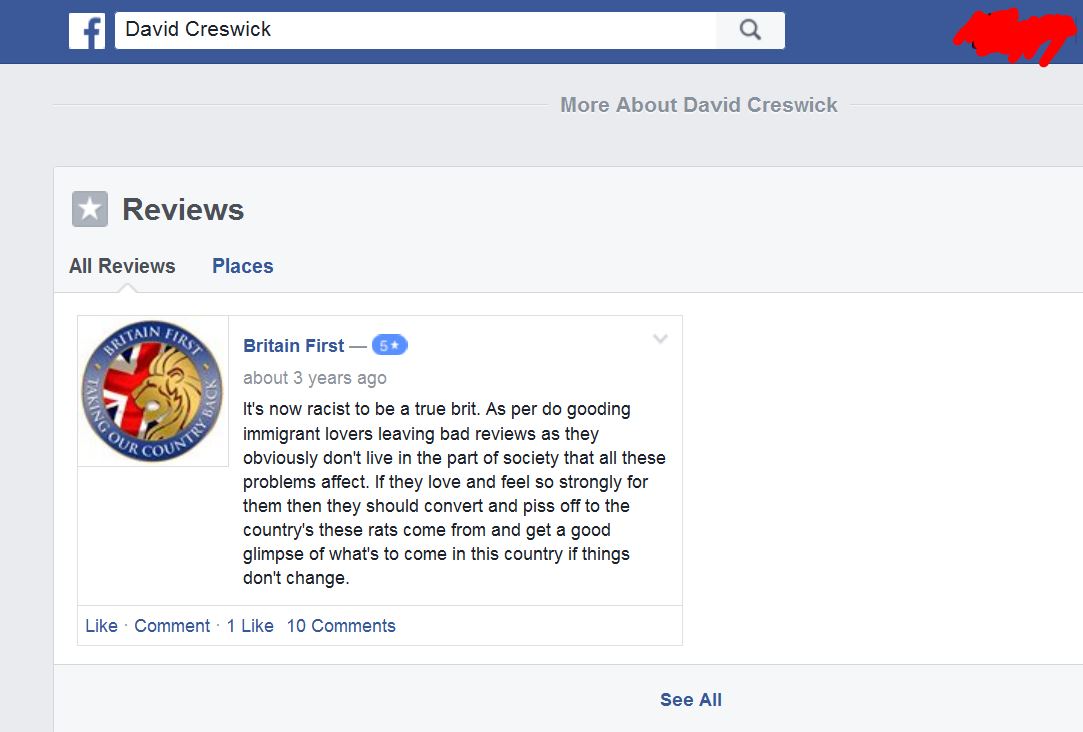
Task: Click the Reviews star icon
Action: (x=90, y=209)
